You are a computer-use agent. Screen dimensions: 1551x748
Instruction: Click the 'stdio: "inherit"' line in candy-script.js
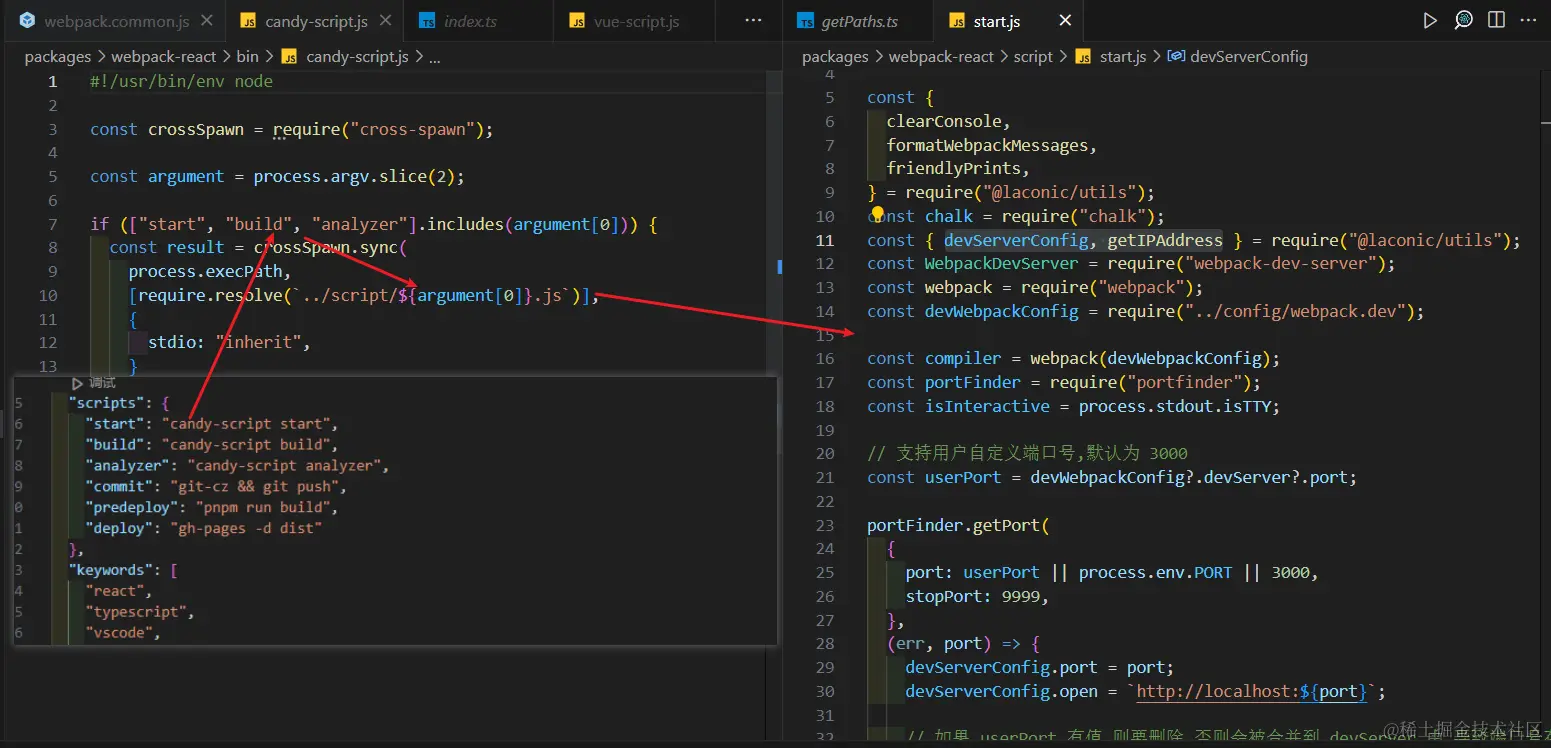pos(230,342)
